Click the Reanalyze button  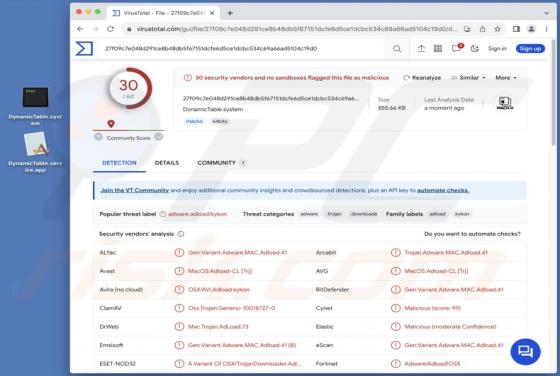[x=422, y=77]
